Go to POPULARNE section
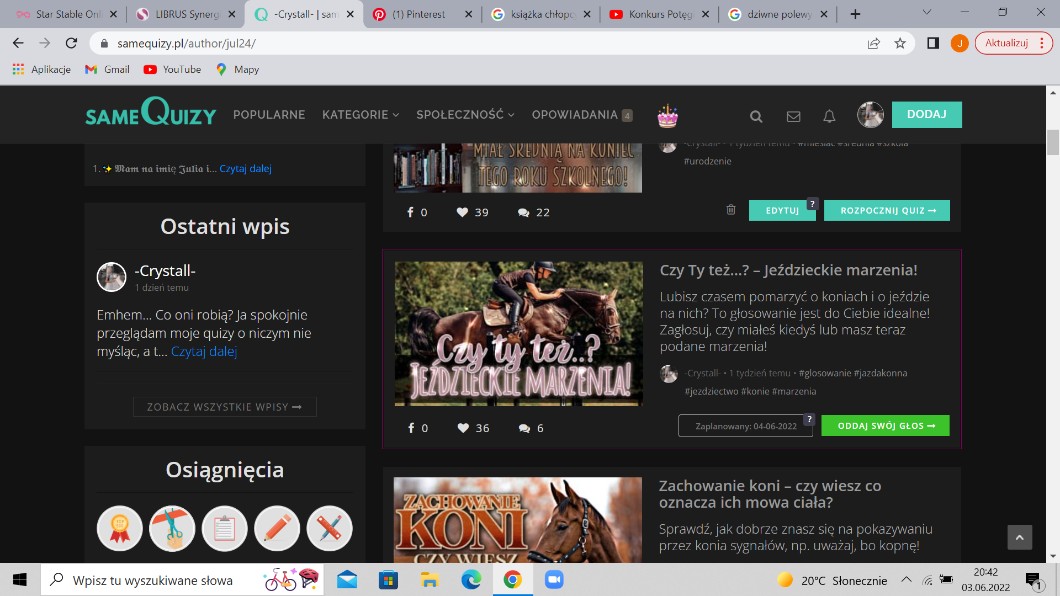This screenshot has width=1060, height=596. click(269, 115)
